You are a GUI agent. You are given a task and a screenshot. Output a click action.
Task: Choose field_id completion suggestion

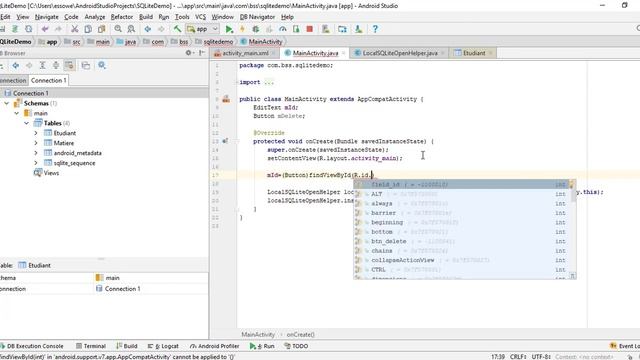coord(462,184)
